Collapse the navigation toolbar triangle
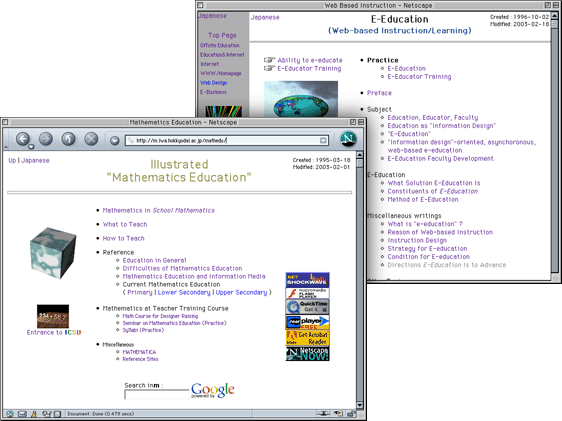The image size is (562, 421). coord(6,147)
